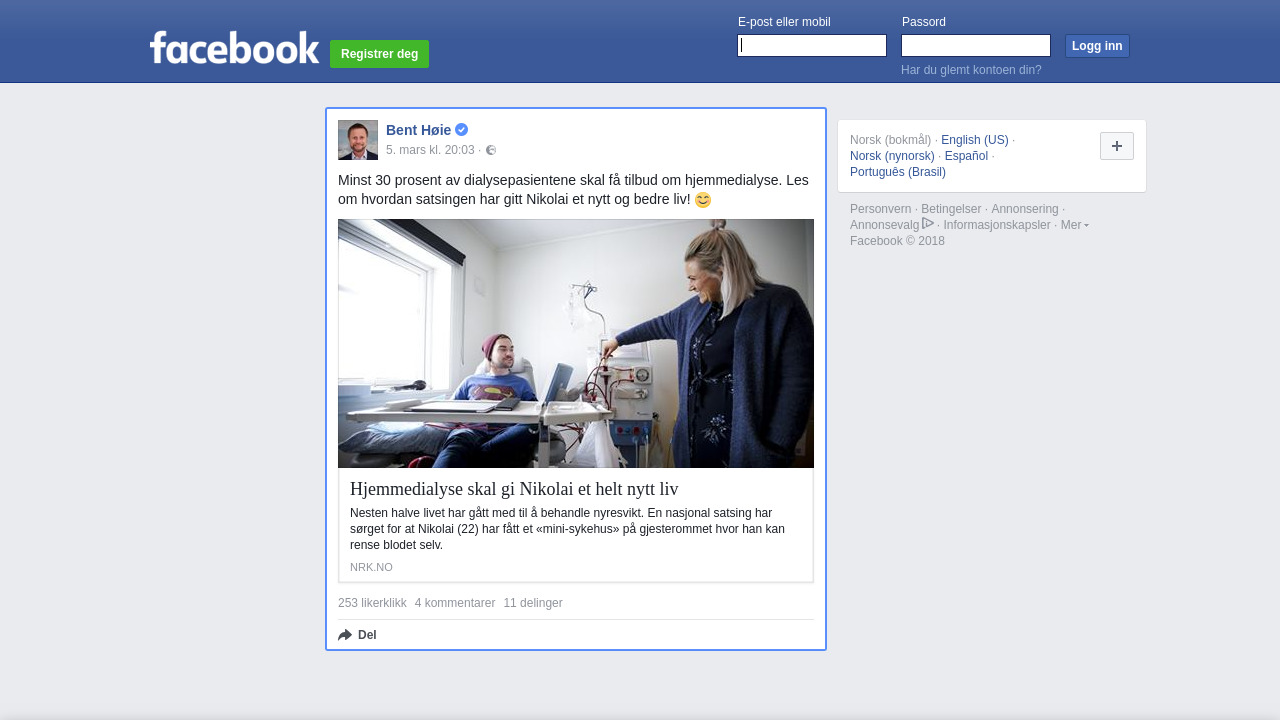The width and height of the screenshot is (1280, 720).
Task: Open the 5. mars kl. 20:03 timestamp
Action: coord(430,150)
